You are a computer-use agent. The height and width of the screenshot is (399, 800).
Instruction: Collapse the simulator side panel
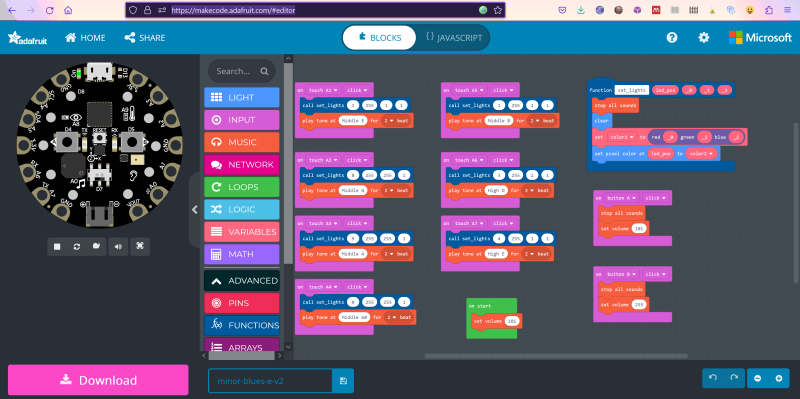194,209
